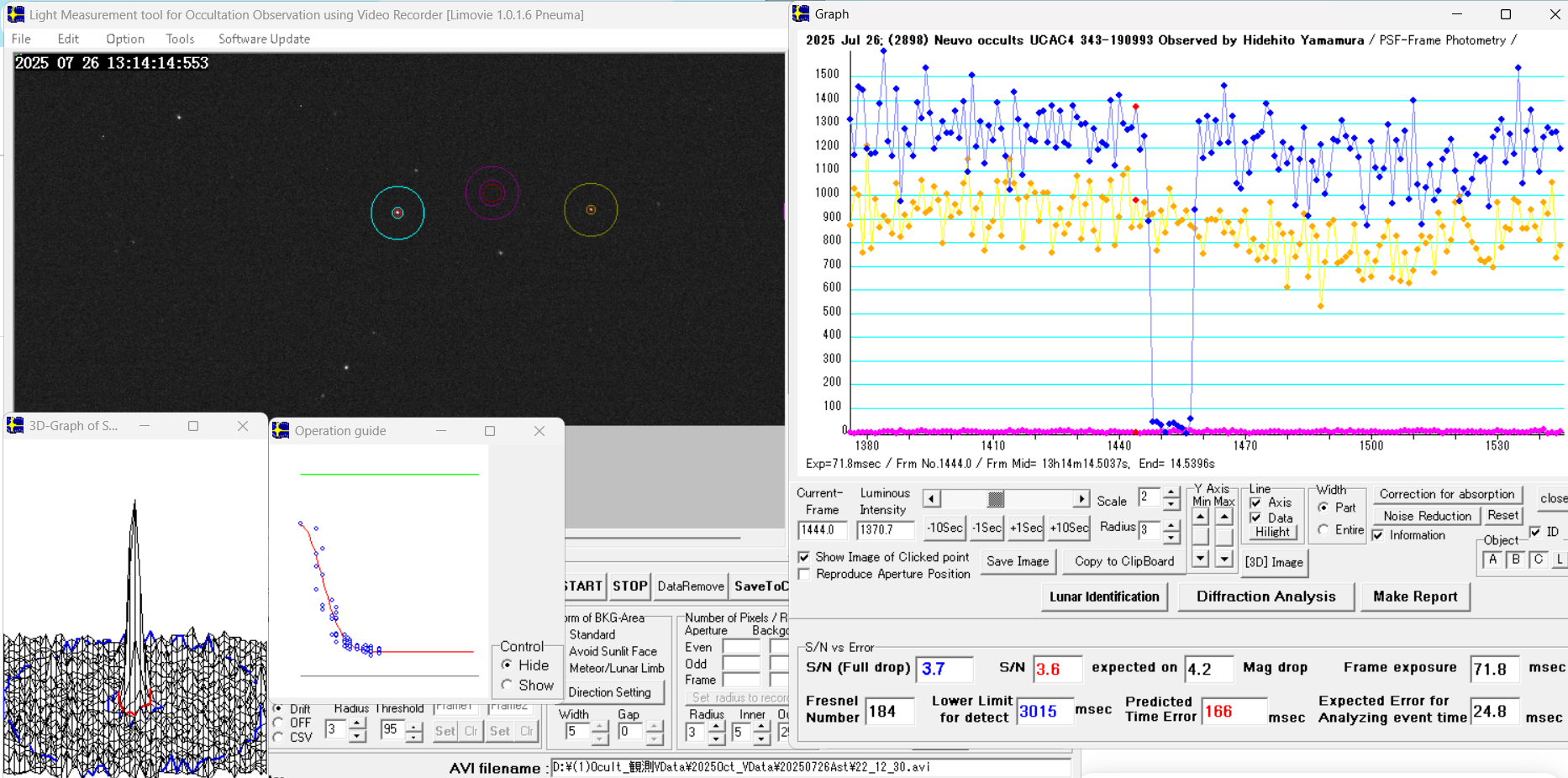
Task: Select object A button
Action: [1492, 560]
